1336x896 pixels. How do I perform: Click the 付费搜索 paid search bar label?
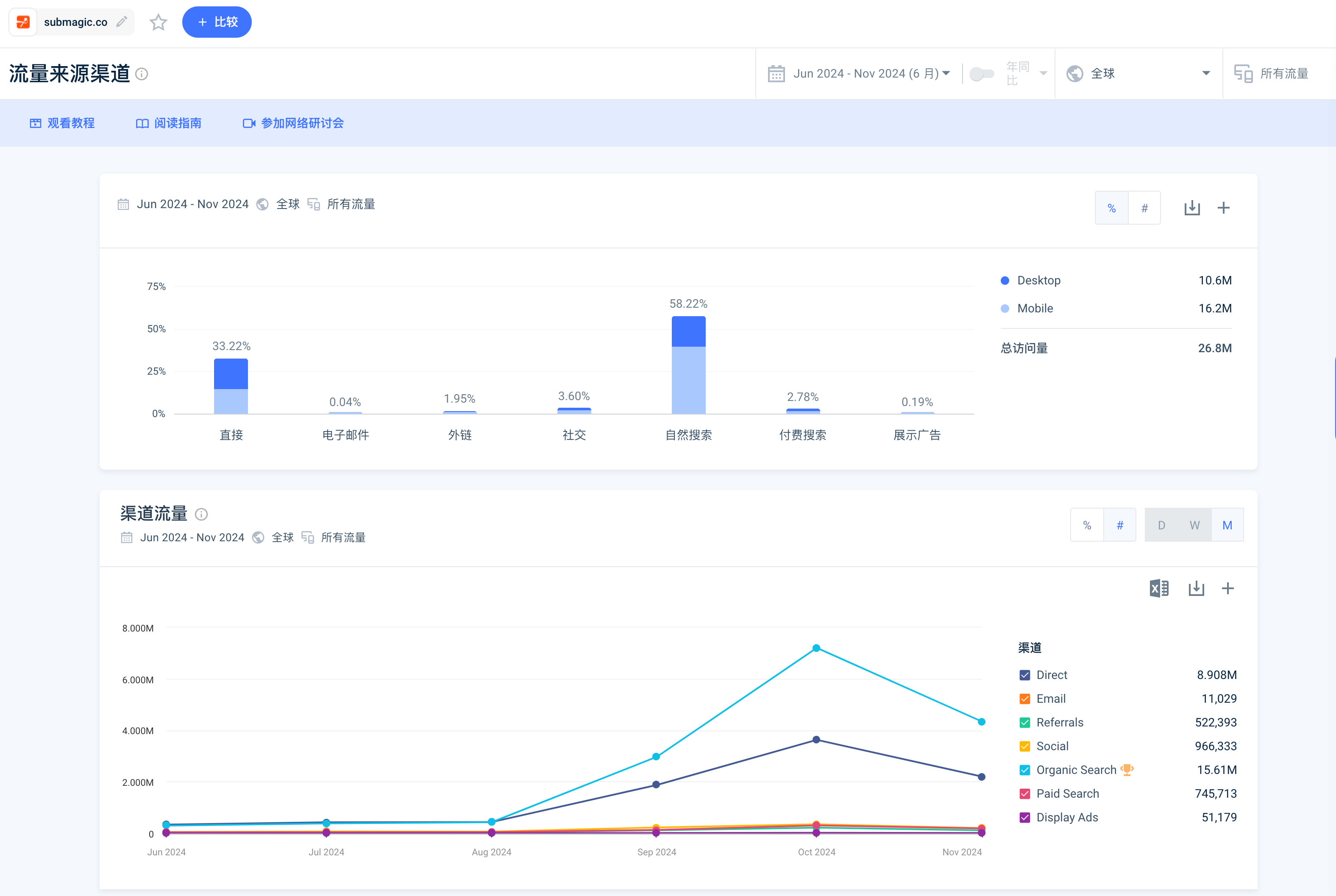(803, 435)
